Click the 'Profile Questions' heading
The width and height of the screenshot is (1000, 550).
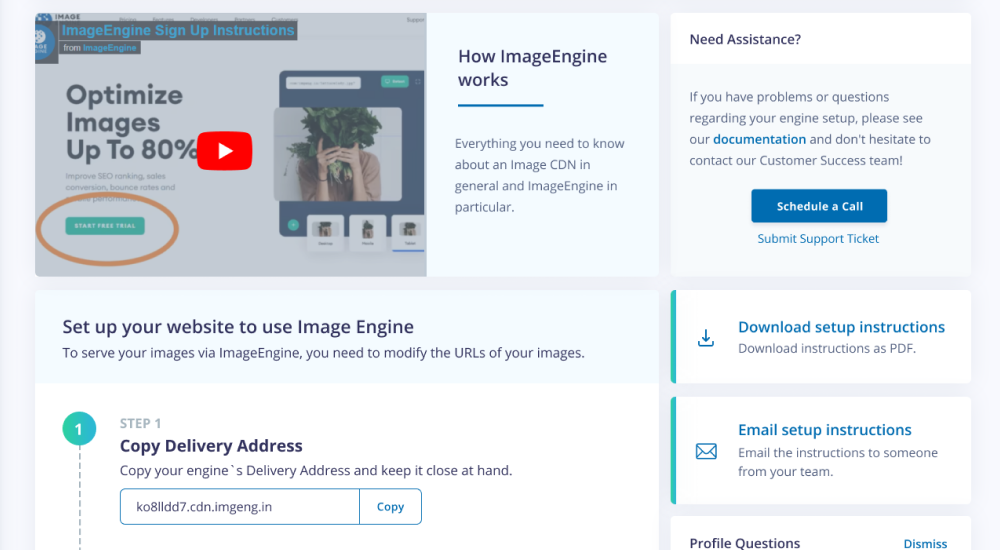tap(744, 543)
